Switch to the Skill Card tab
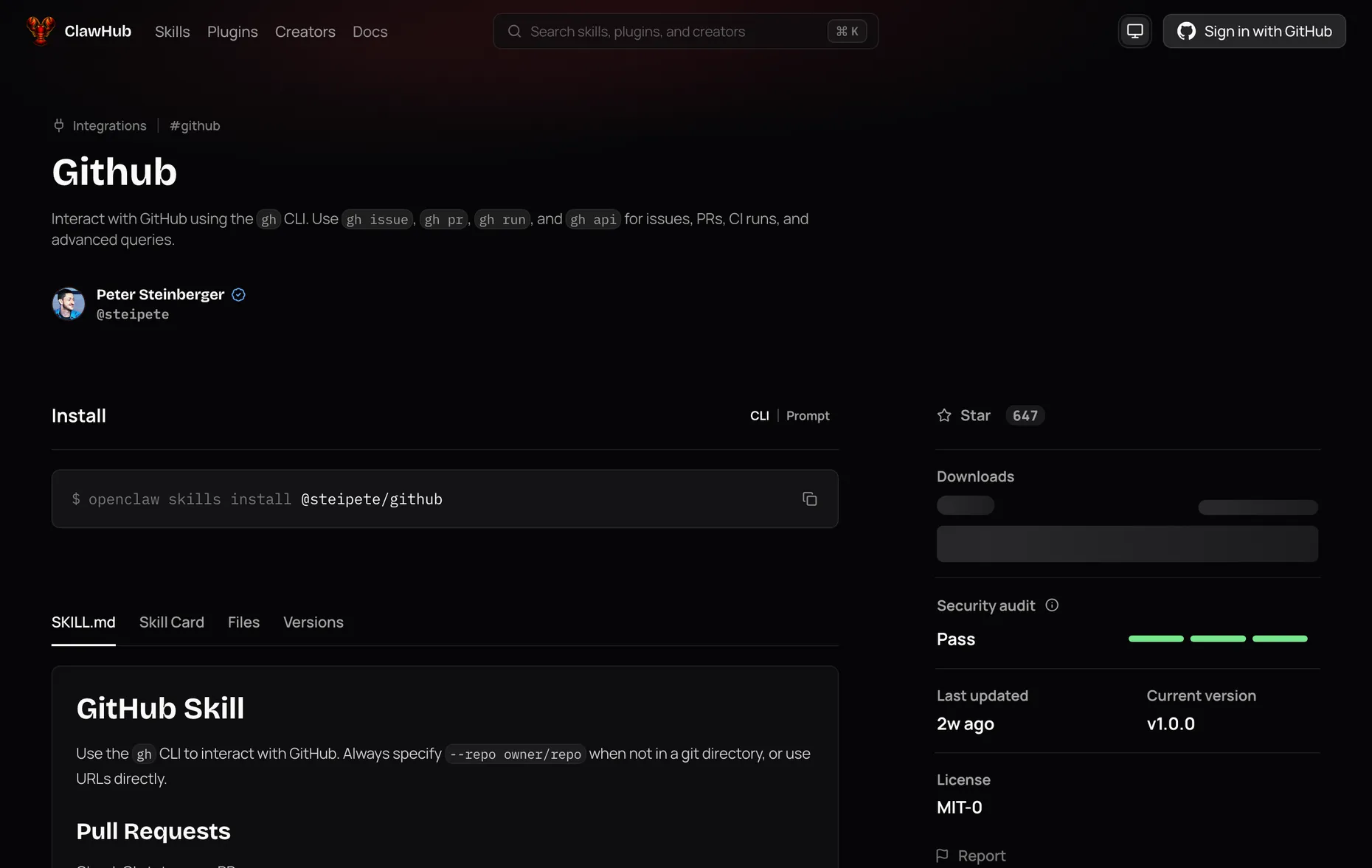The width and height of the screenshot is (1372, 868). click(172, 622)
